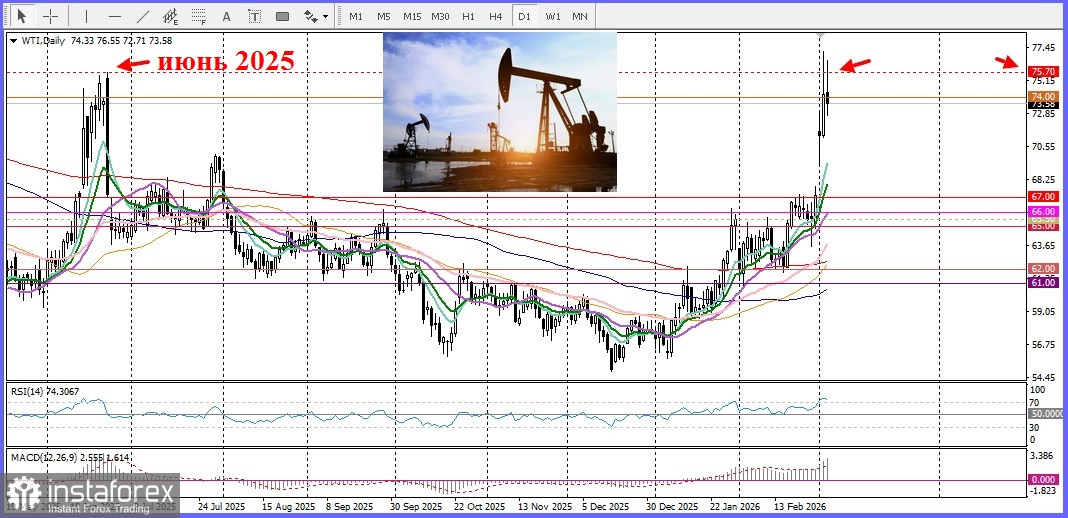This screenshot has height=518, width=1068.
Task: Click the RSI(14) 74.3067 indicator label
Action: coord(44,391)
